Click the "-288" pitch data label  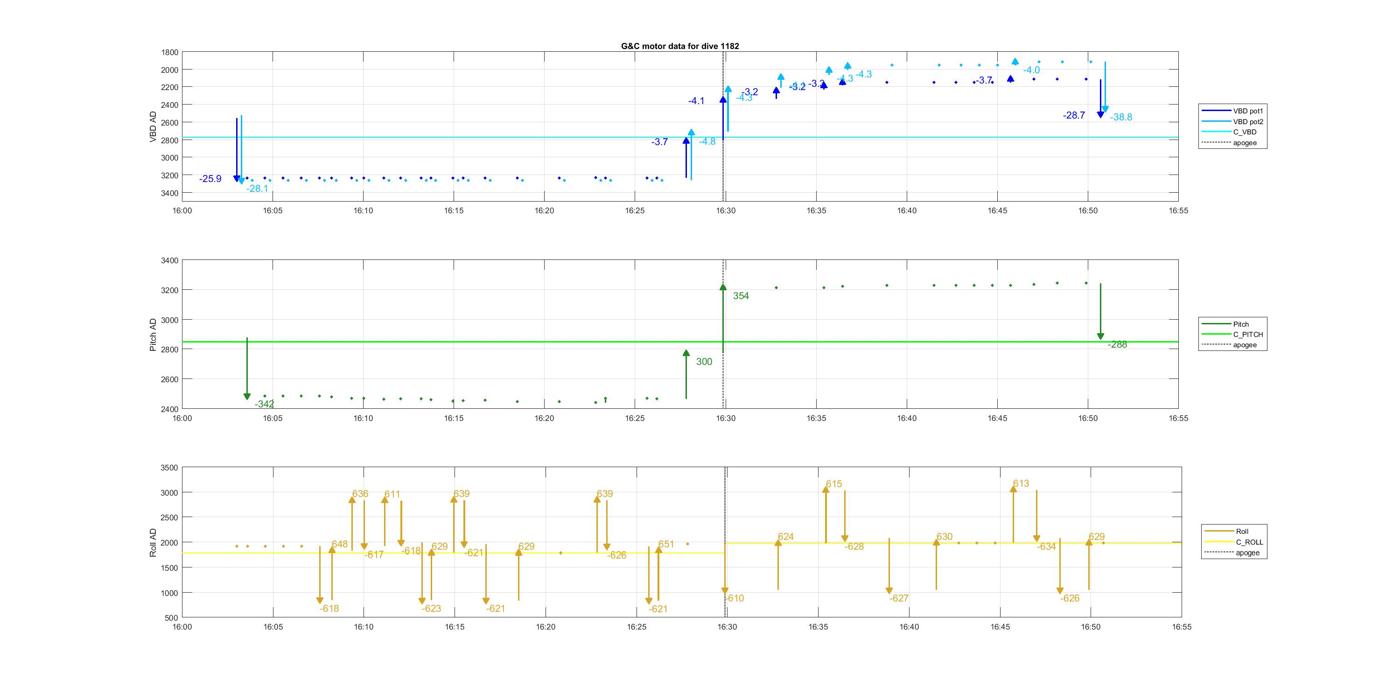[x=1117, y=345]
